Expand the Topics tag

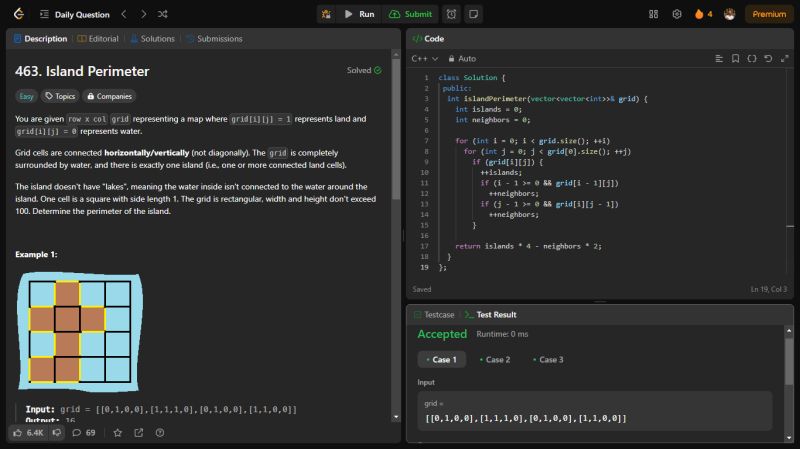60,96
